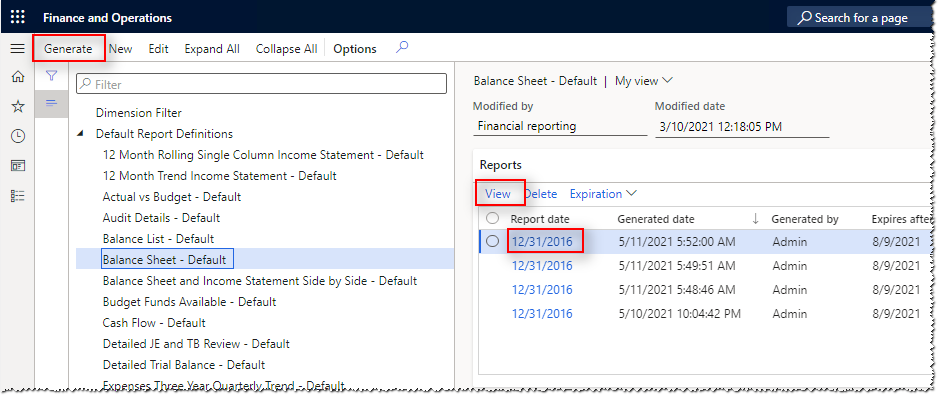Toggle the select-all circle in the Reports header
The image size is (944, 401).
tap(492, 218)
